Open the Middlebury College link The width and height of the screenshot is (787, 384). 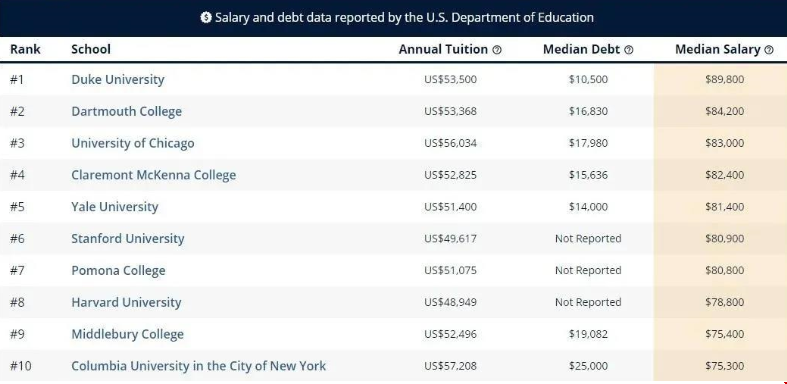[x=127, y=334]
